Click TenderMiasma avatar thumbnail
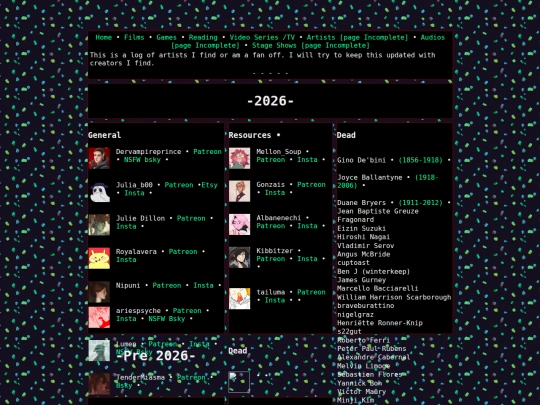Screen dimensions: 540x405 (99, 384)
